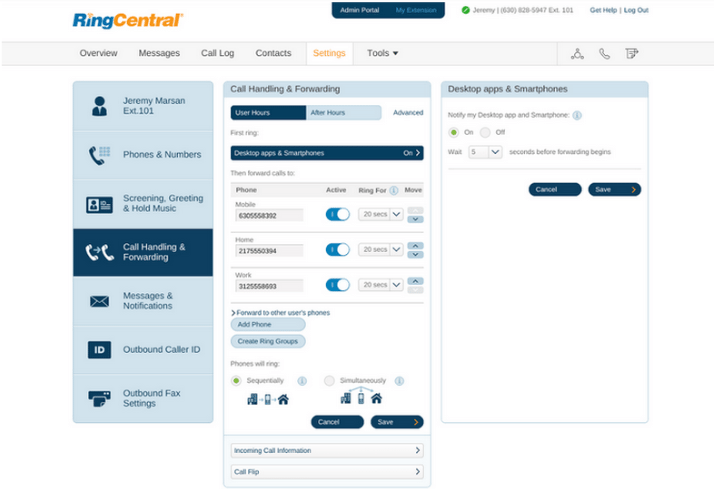
Task: Move Home phone up in order
Action: tap(415, 246)
